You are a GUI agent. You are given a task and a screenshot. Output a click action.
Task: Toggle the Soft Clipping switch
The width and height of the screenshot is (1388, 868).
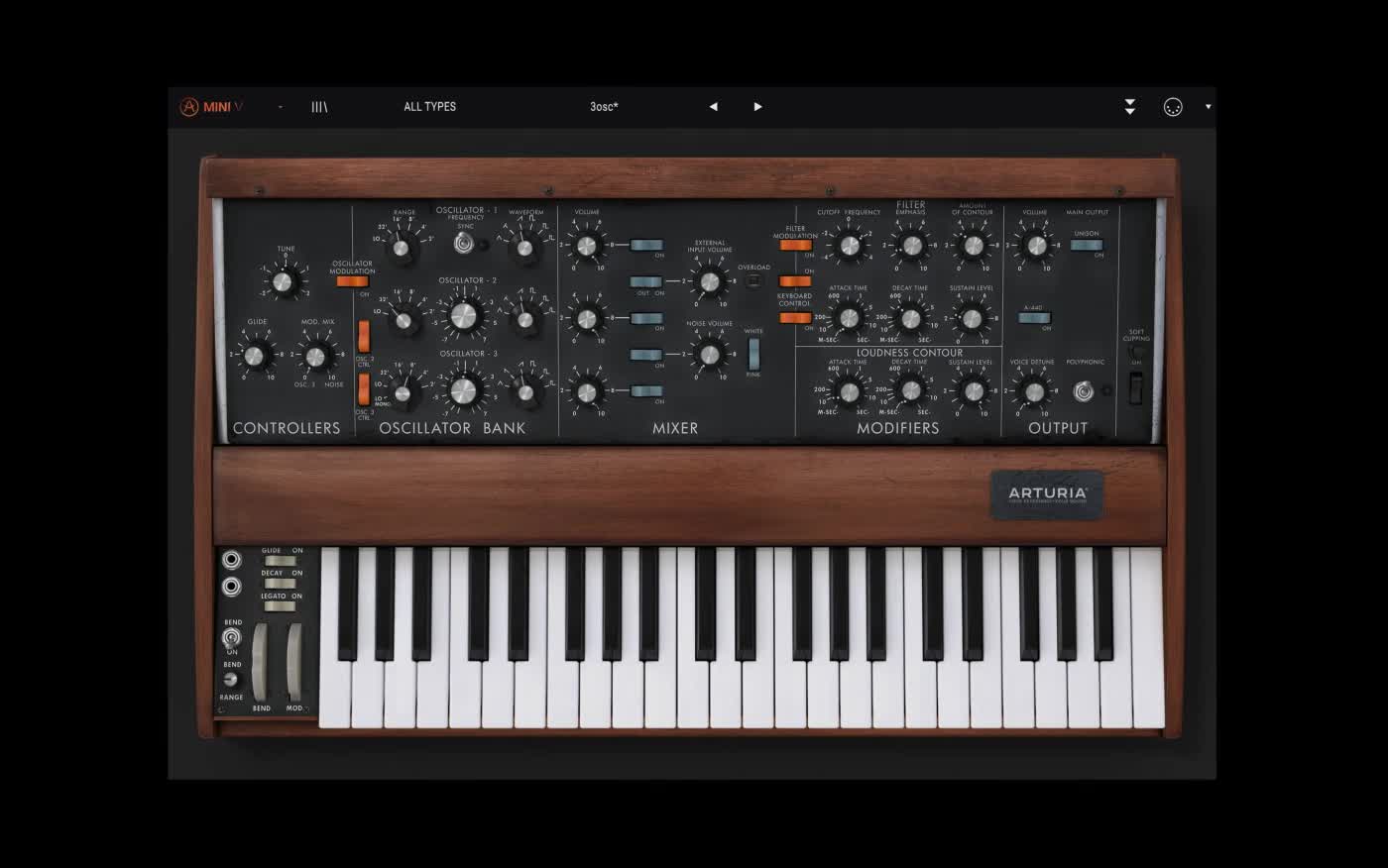1136,388
